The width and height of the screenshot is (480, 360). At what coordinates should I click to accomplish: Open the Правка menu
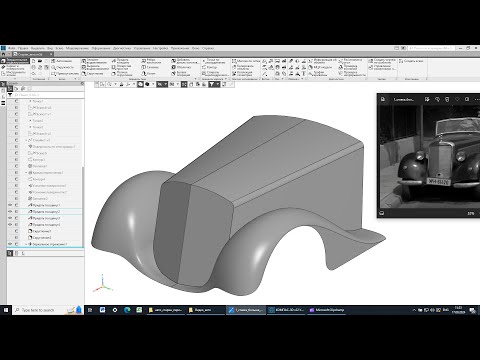23,48
